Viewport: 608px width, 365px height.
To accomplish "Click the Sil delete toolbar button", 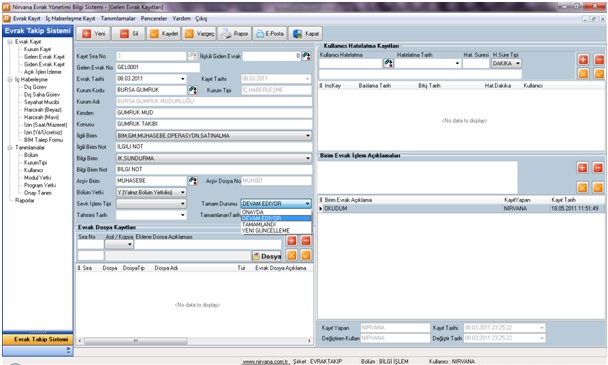I will point(128,34).
